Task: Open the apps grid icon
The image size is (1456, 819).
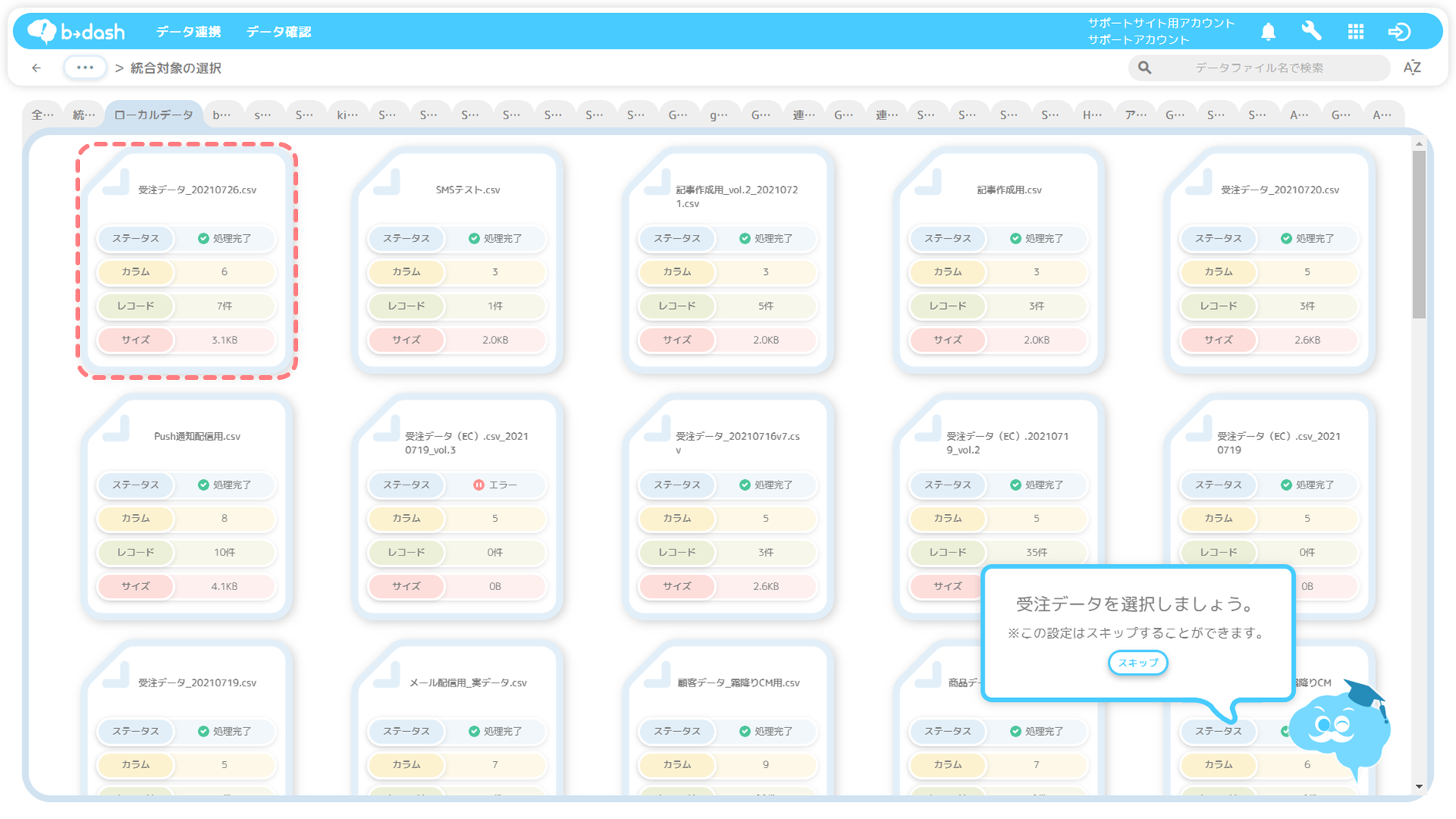Action: point(1356,32)
